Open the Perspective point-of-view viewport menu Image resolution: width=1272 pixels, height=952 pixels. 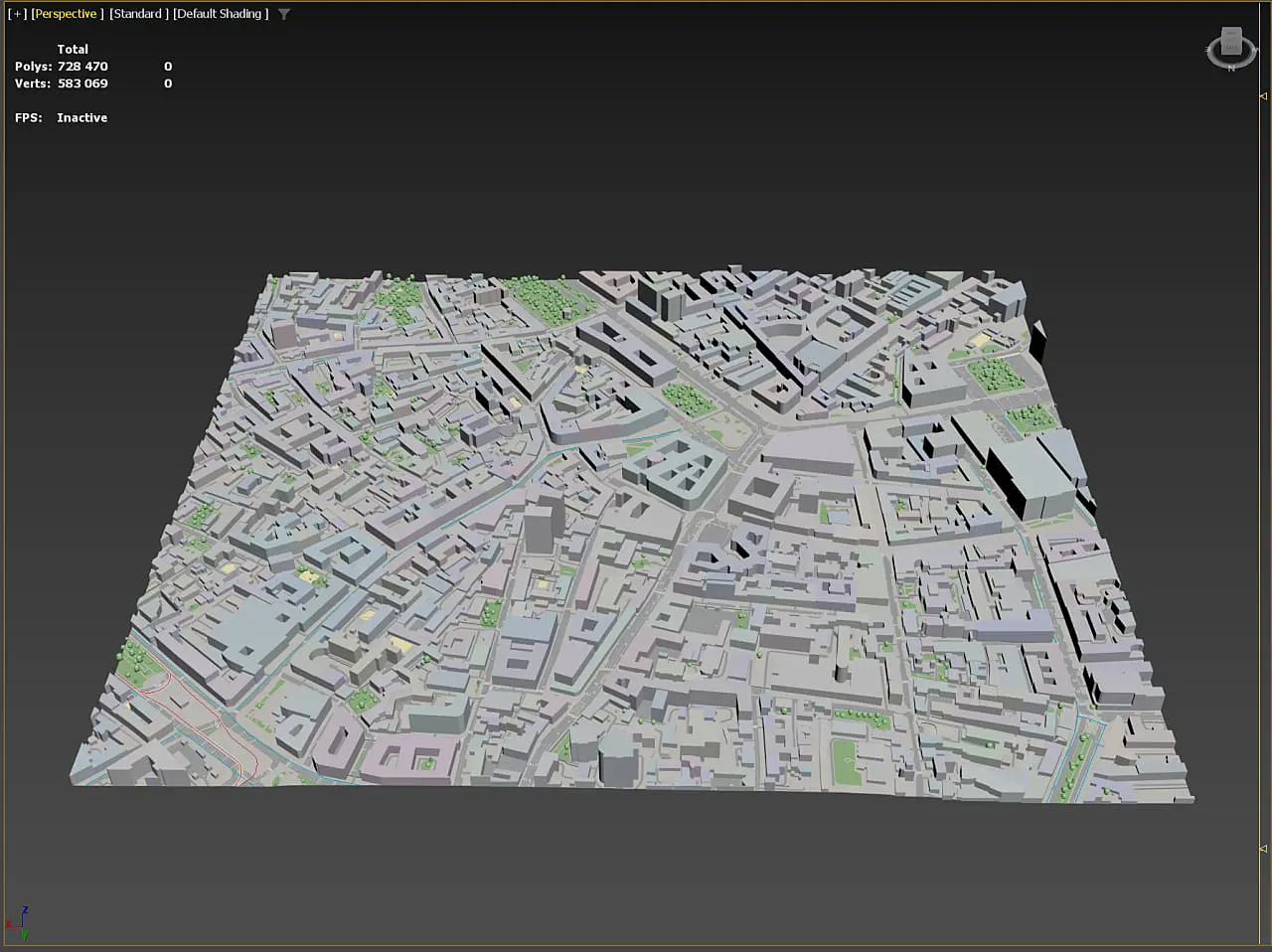68,14
